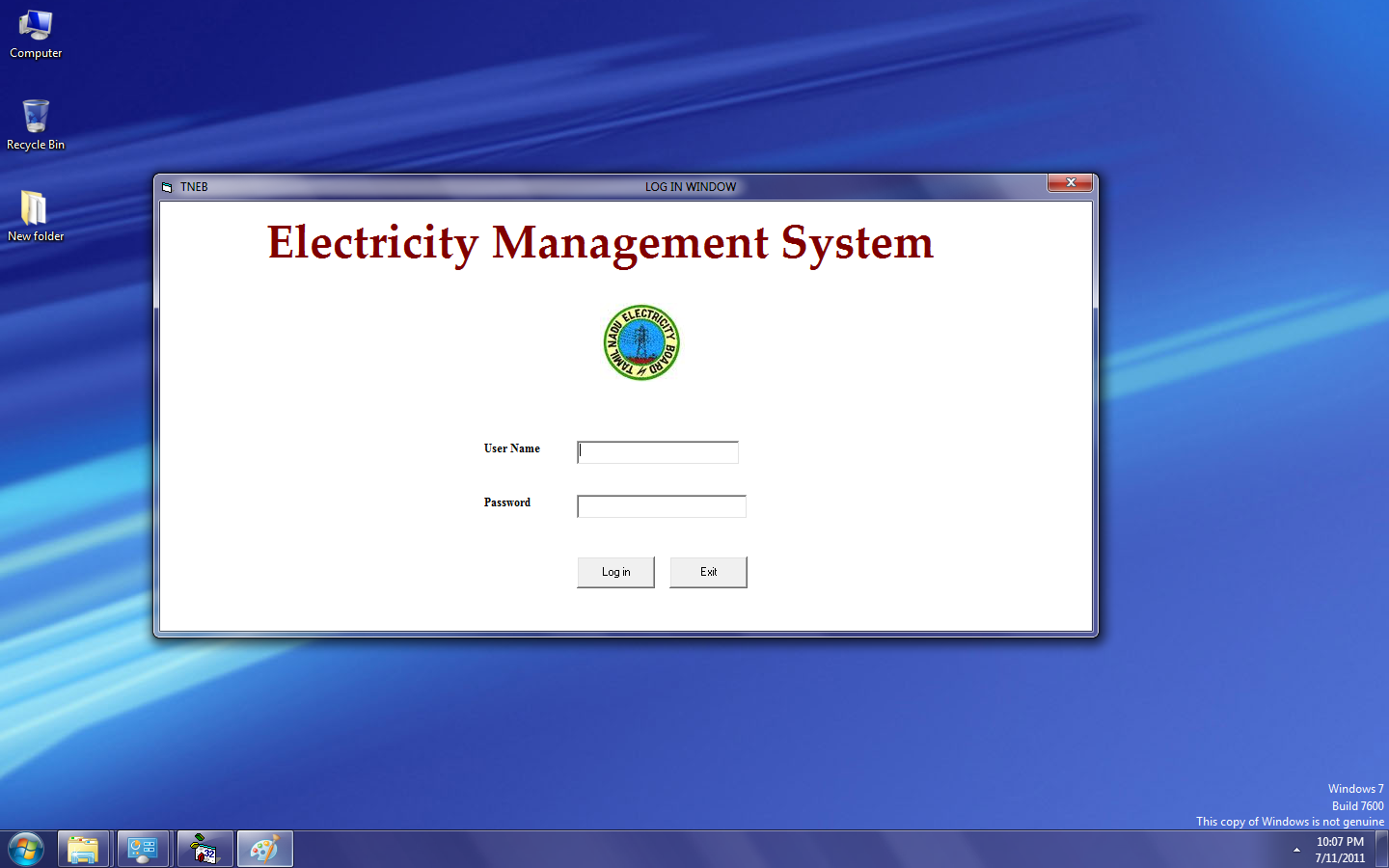This screenshot has height=868, width=1389.
Task: Click the Exit button
Action: tap(708, 572)
